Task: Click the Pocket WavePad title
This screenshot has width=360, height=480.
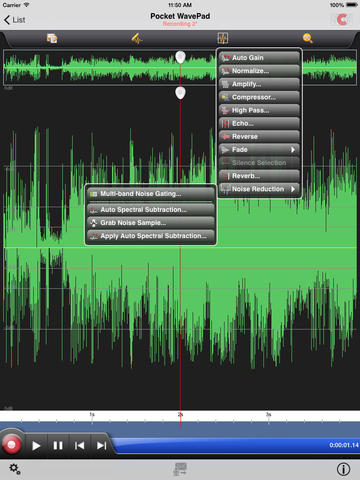Action: pos(180,16)
